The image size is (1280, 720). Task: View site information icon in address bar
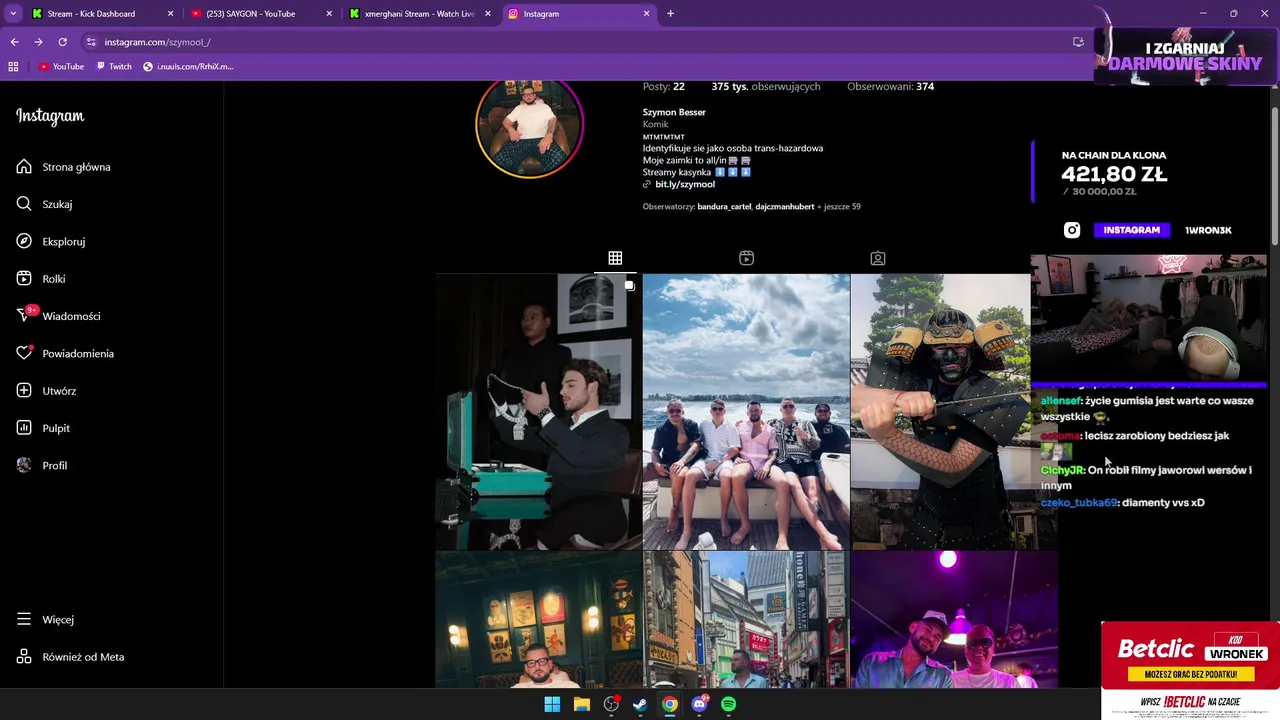91,42
